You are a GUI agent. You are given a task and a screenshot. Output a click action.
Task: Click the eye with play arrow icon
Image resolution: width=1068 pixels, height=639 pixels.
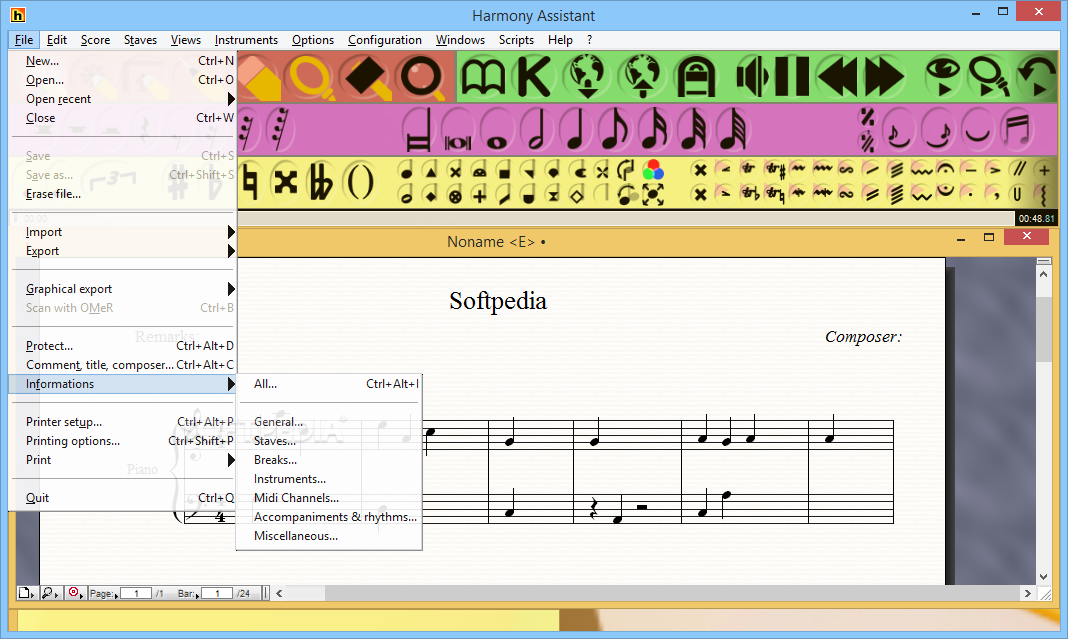click(x=943, y=77)
